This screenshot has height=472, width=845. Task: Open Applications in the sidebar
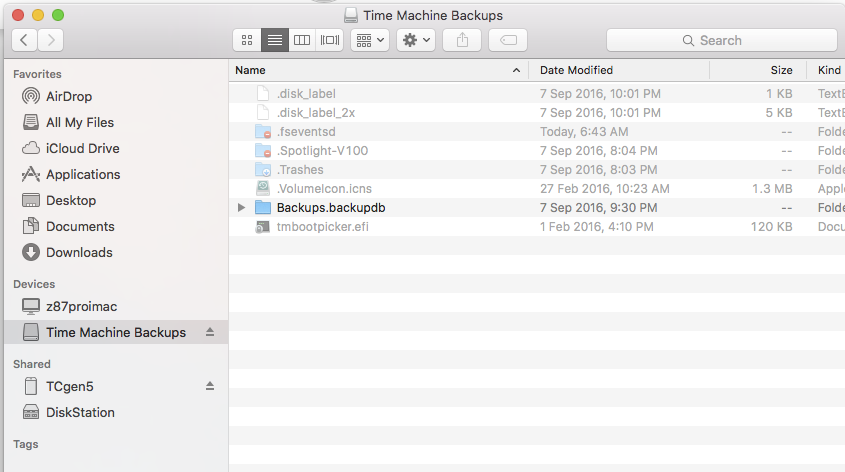(x=83, y=175)
